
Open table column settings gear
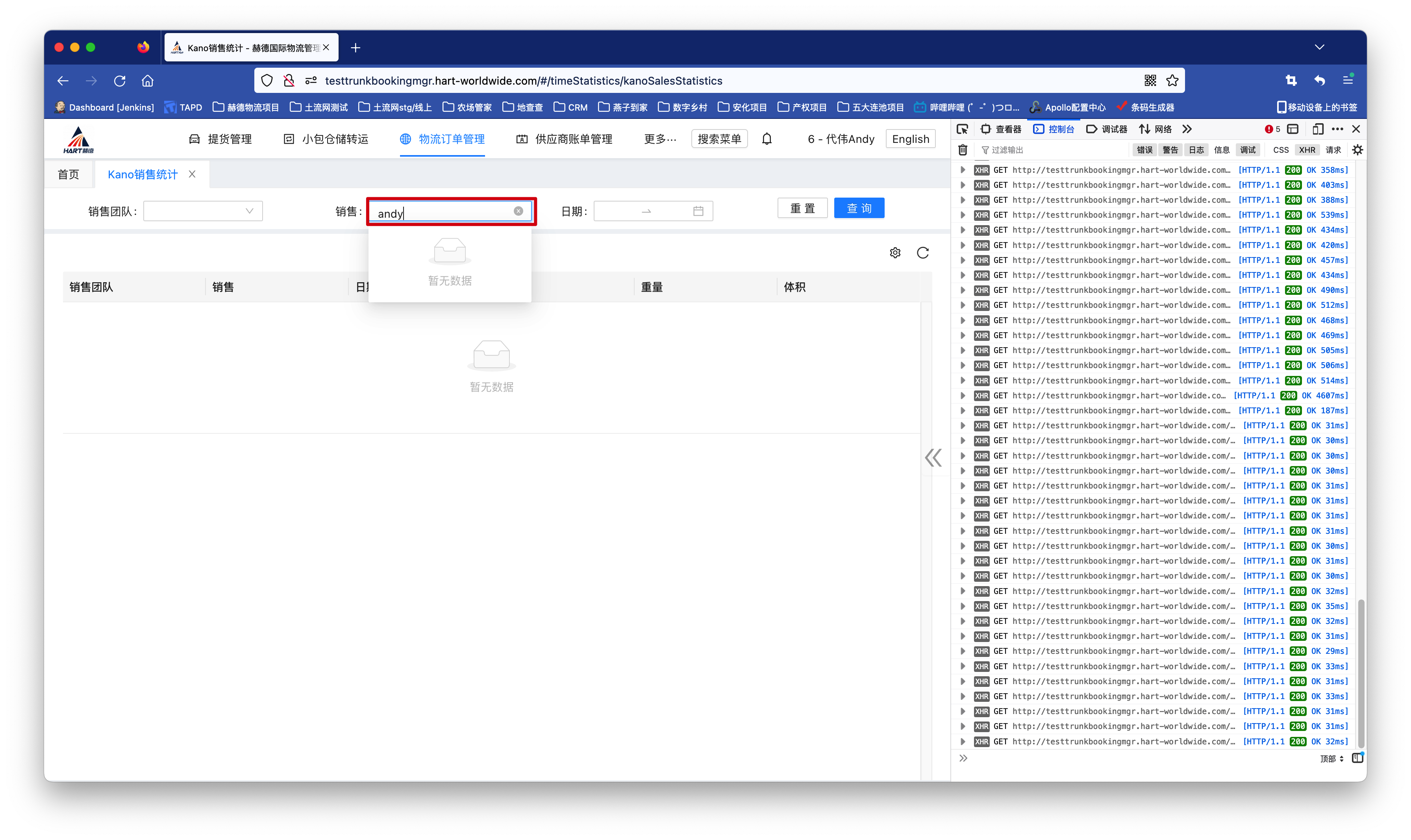tap(895, 252)
